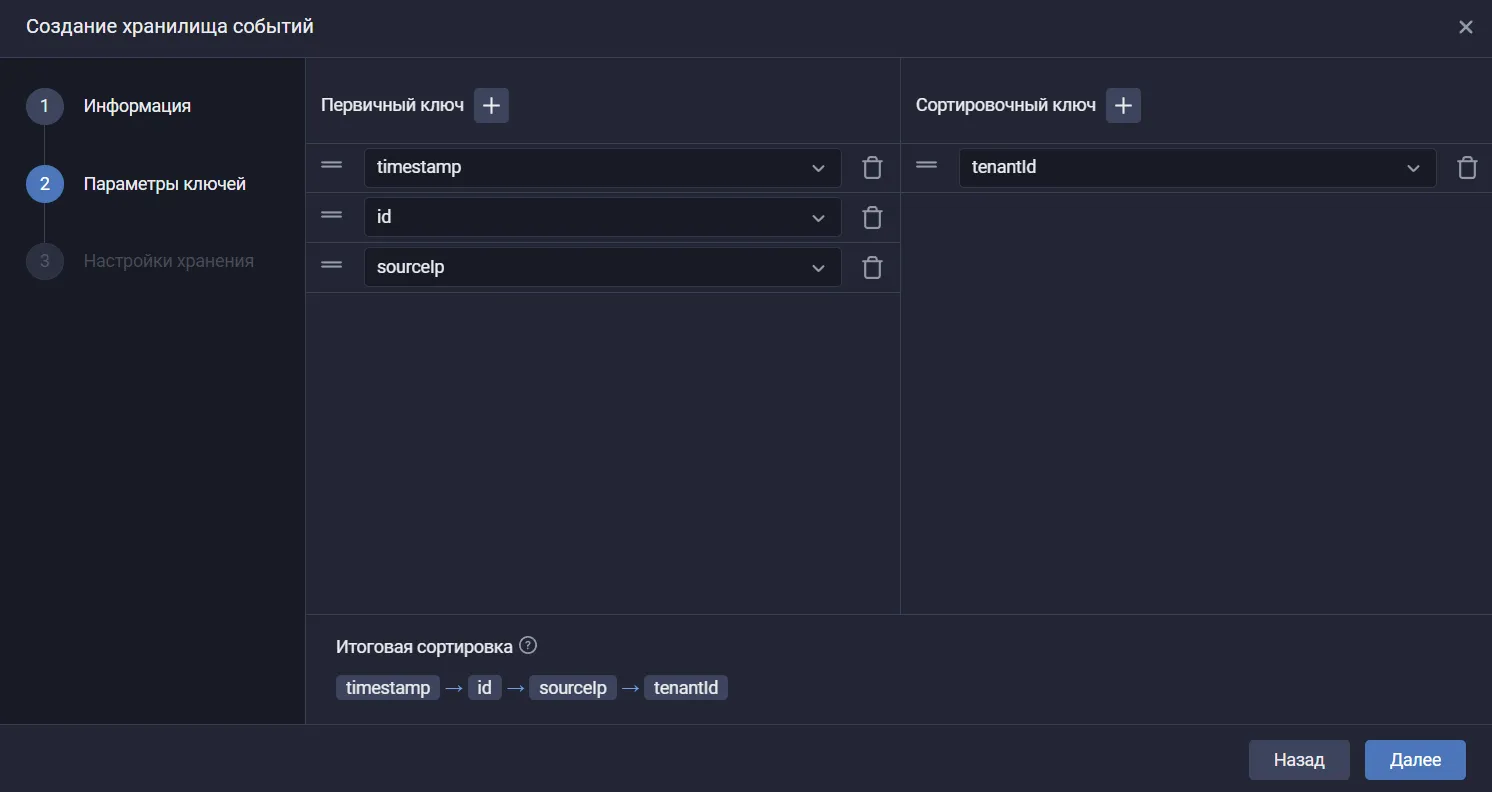Close the Создание хранилища событий dialog

(x=1466, y=27)
